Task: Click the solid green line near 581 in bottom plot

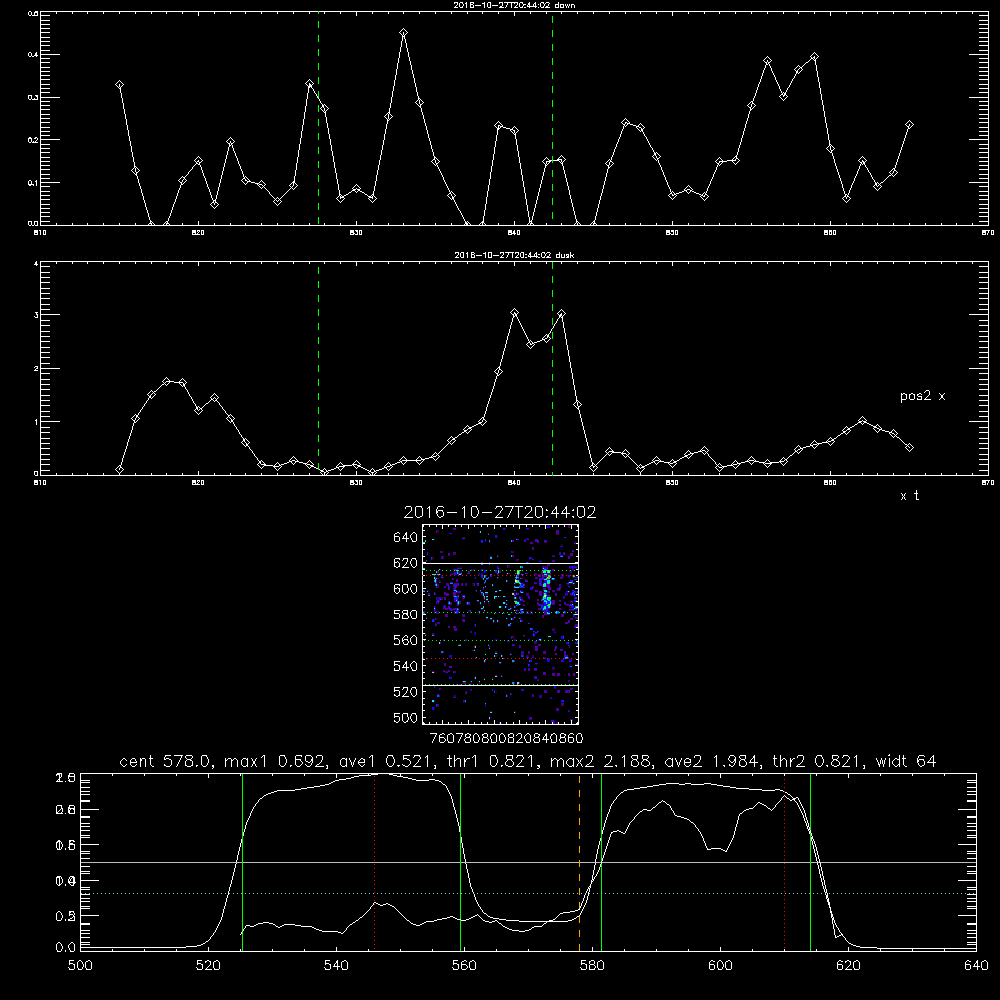Action: pyautogui.click(x=601, y=862)
